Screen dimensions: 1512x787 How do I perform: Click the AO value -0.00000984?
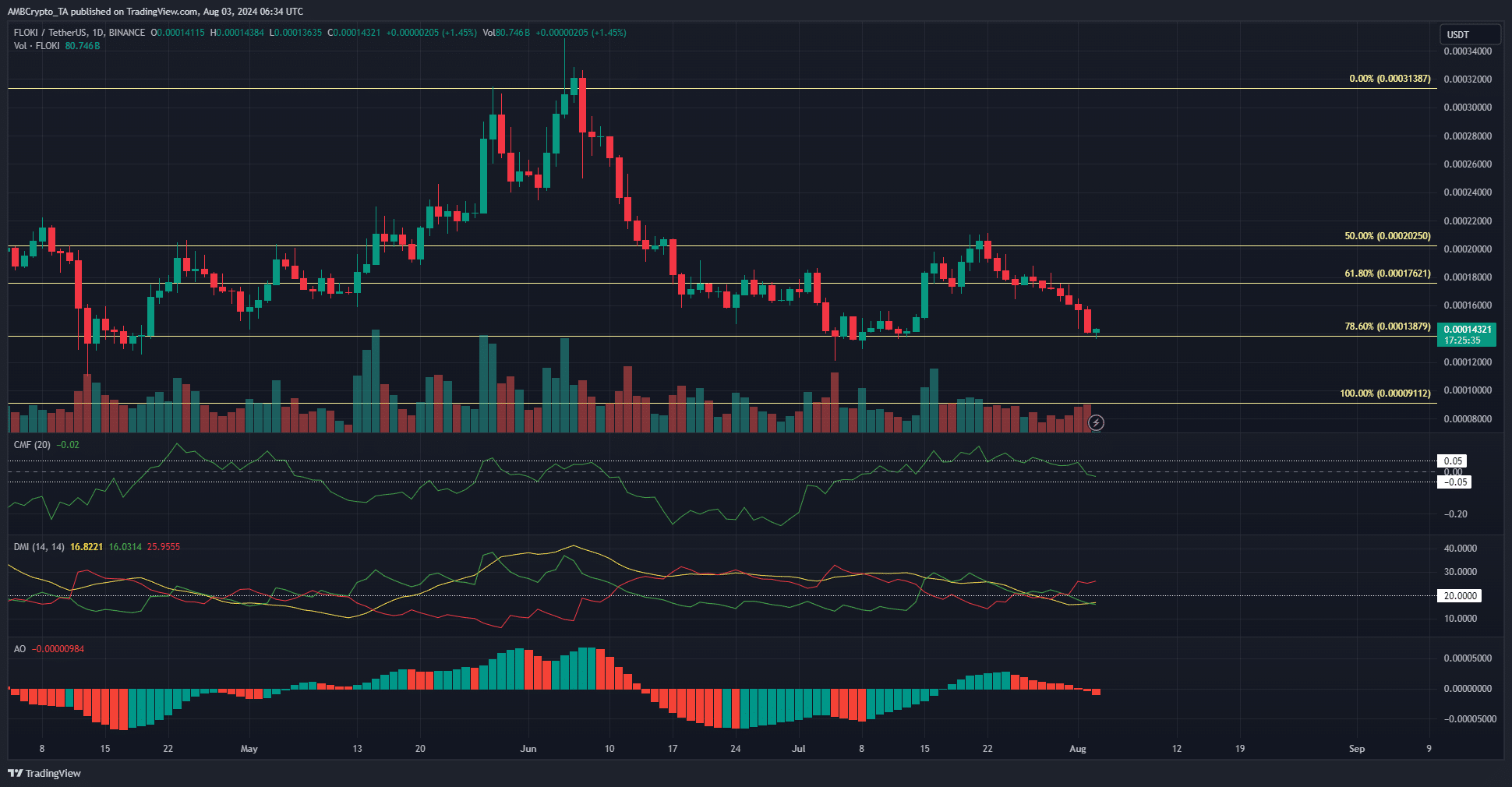[x=58, y=649]
